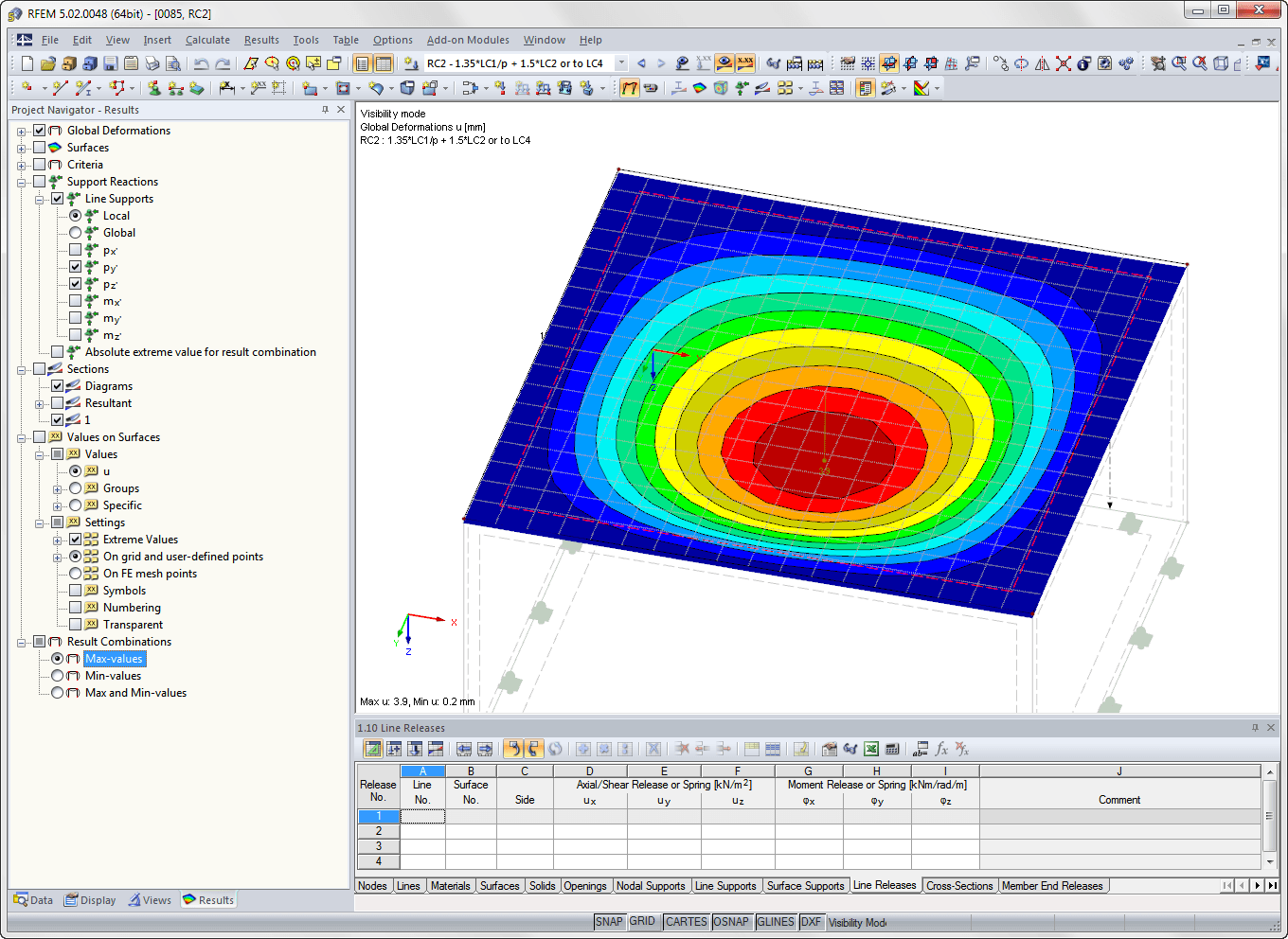Click Line No. cell in table row 1
Screen dimensions: 1288x939
pyautogui.click(x=422, y=816)
